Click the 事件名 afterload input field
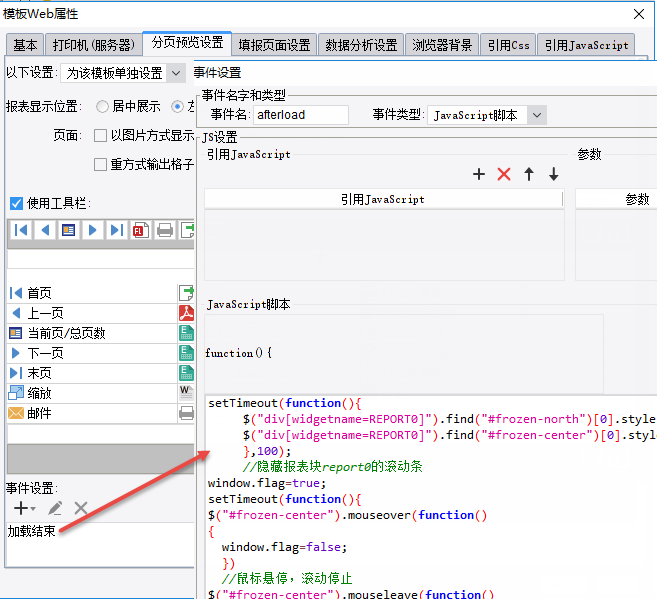The height and width of the screenshot is (599, 657). pyautogui.click(x=300, y=115)
